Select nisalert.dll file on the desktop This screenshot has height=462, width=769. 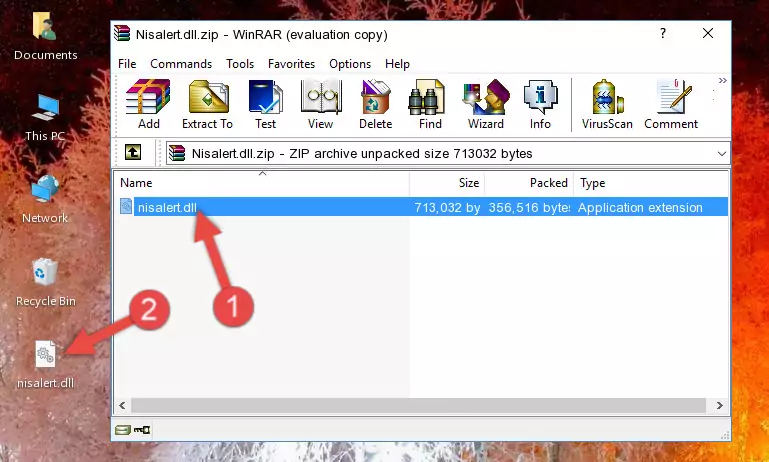46,365
